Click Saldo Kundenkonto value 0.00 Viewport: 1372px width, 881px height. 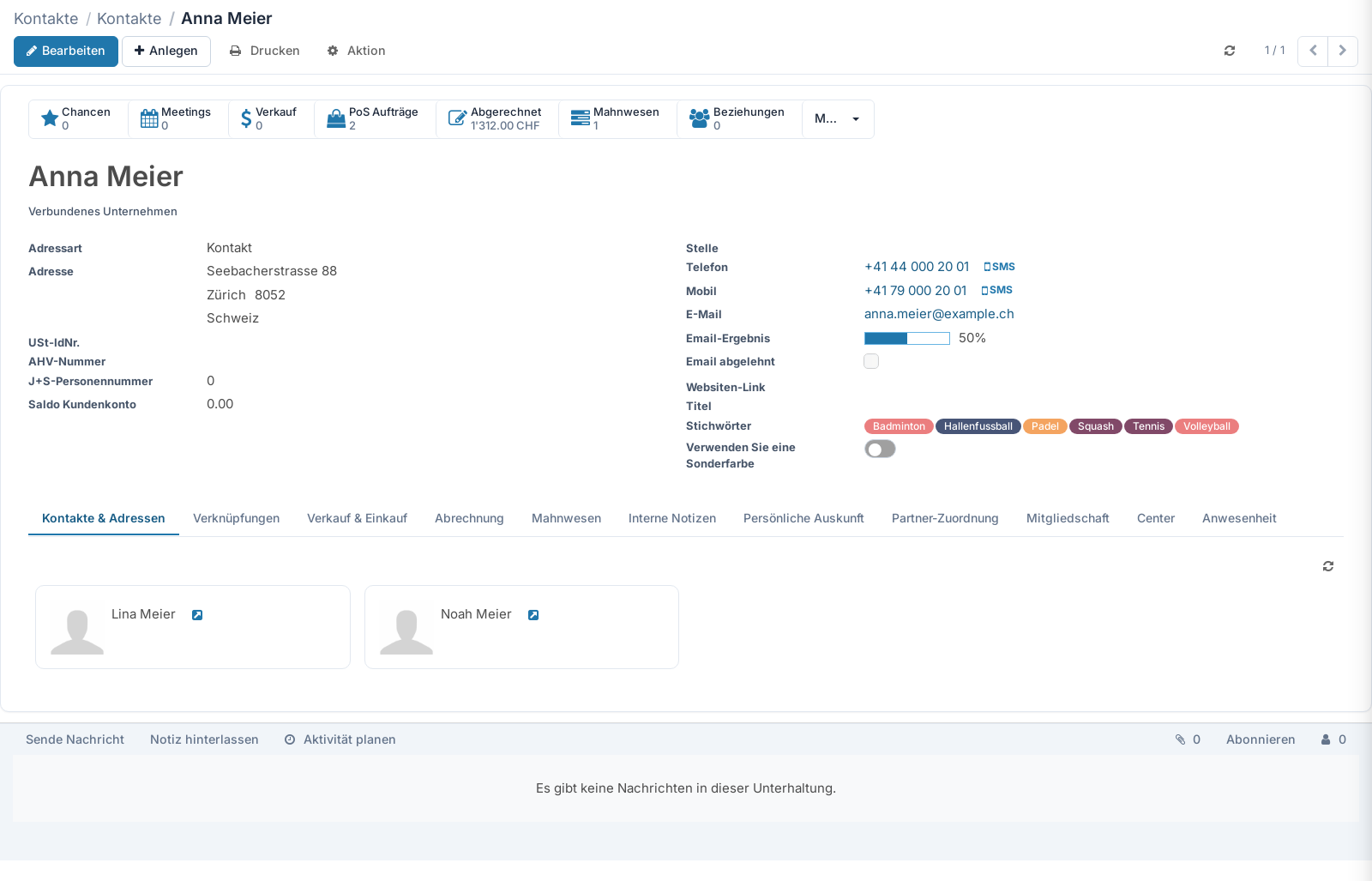coord(220,404)
